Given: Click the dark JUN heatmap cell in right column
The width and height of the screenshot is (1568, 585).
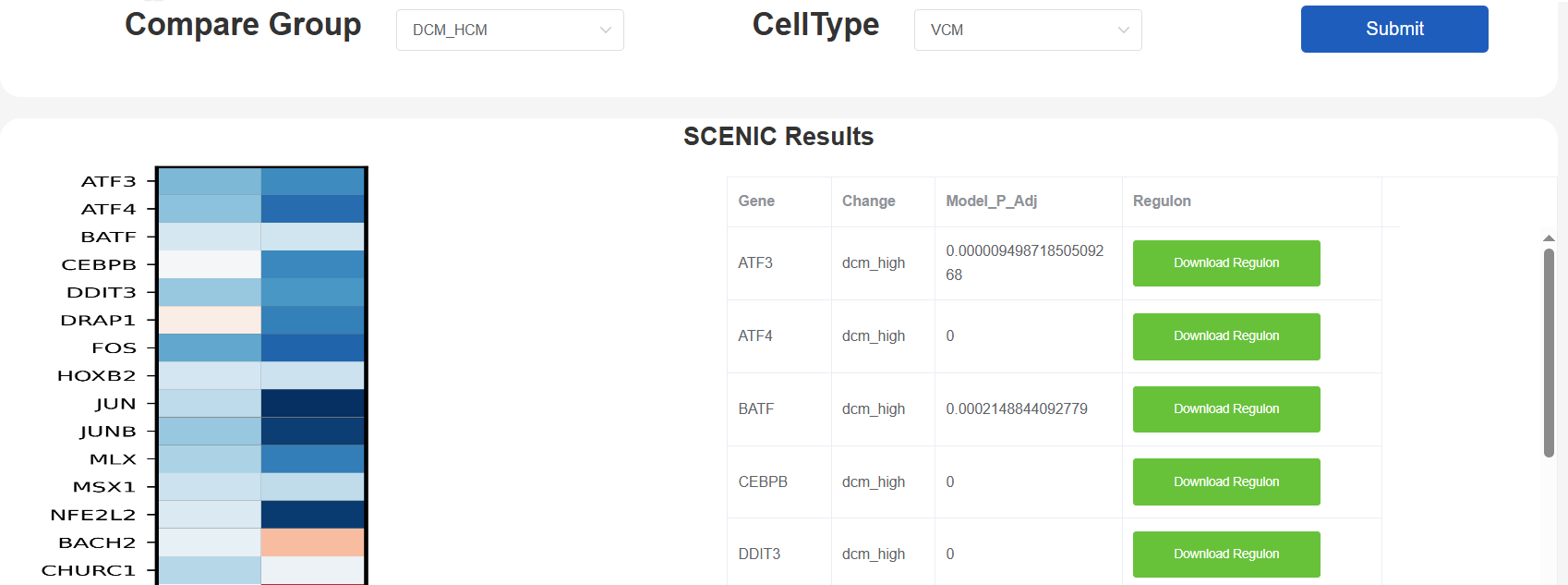Looking at the screenshot, I should point(312,403).
